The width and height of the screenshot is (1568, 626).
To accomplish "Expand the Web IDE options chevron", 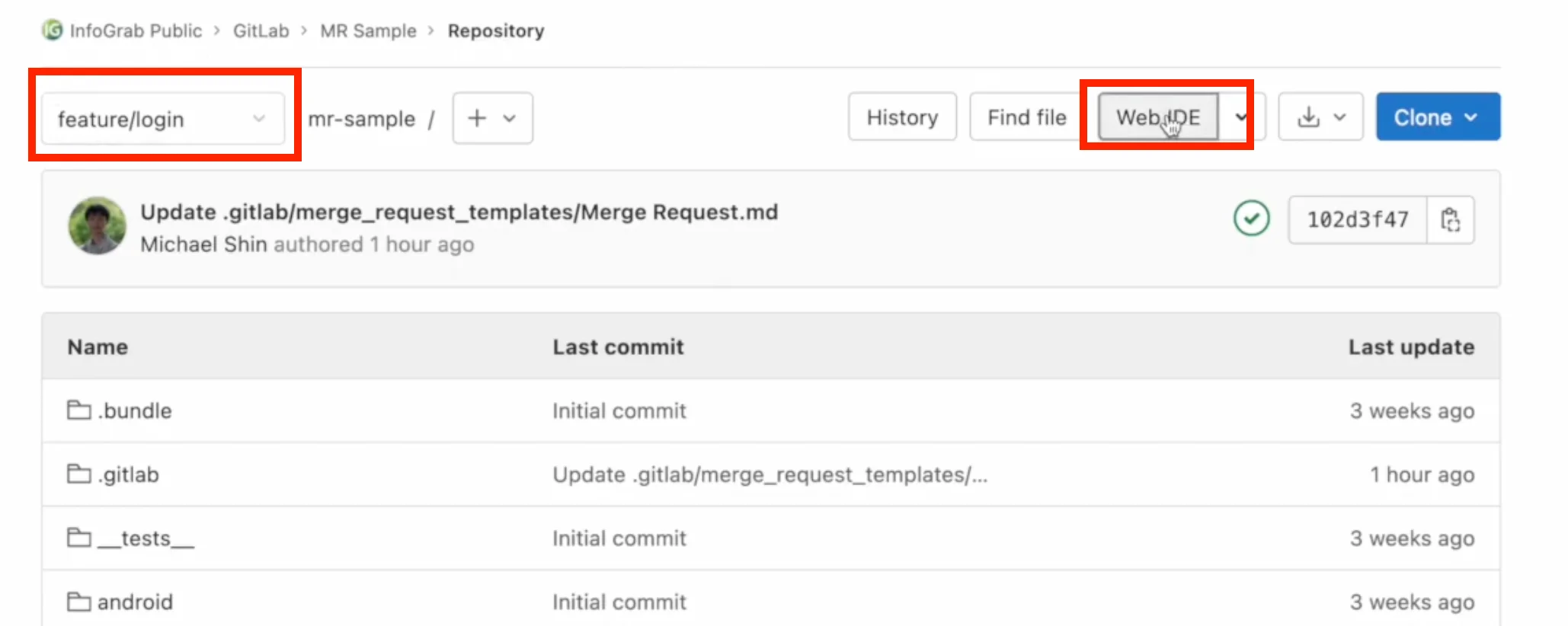I will pyautogui.click(x=1241, y=117).
